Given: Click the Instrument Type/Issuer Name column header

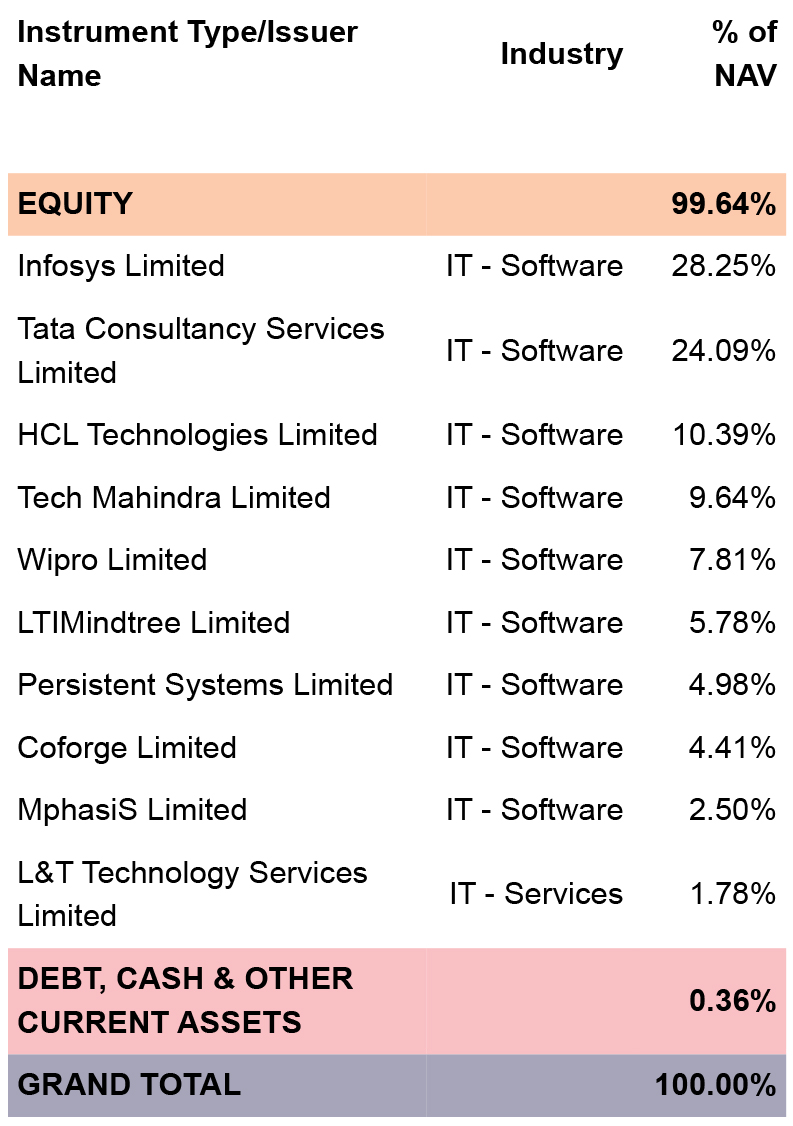Looking at the screenshot, I should point(187,54).
